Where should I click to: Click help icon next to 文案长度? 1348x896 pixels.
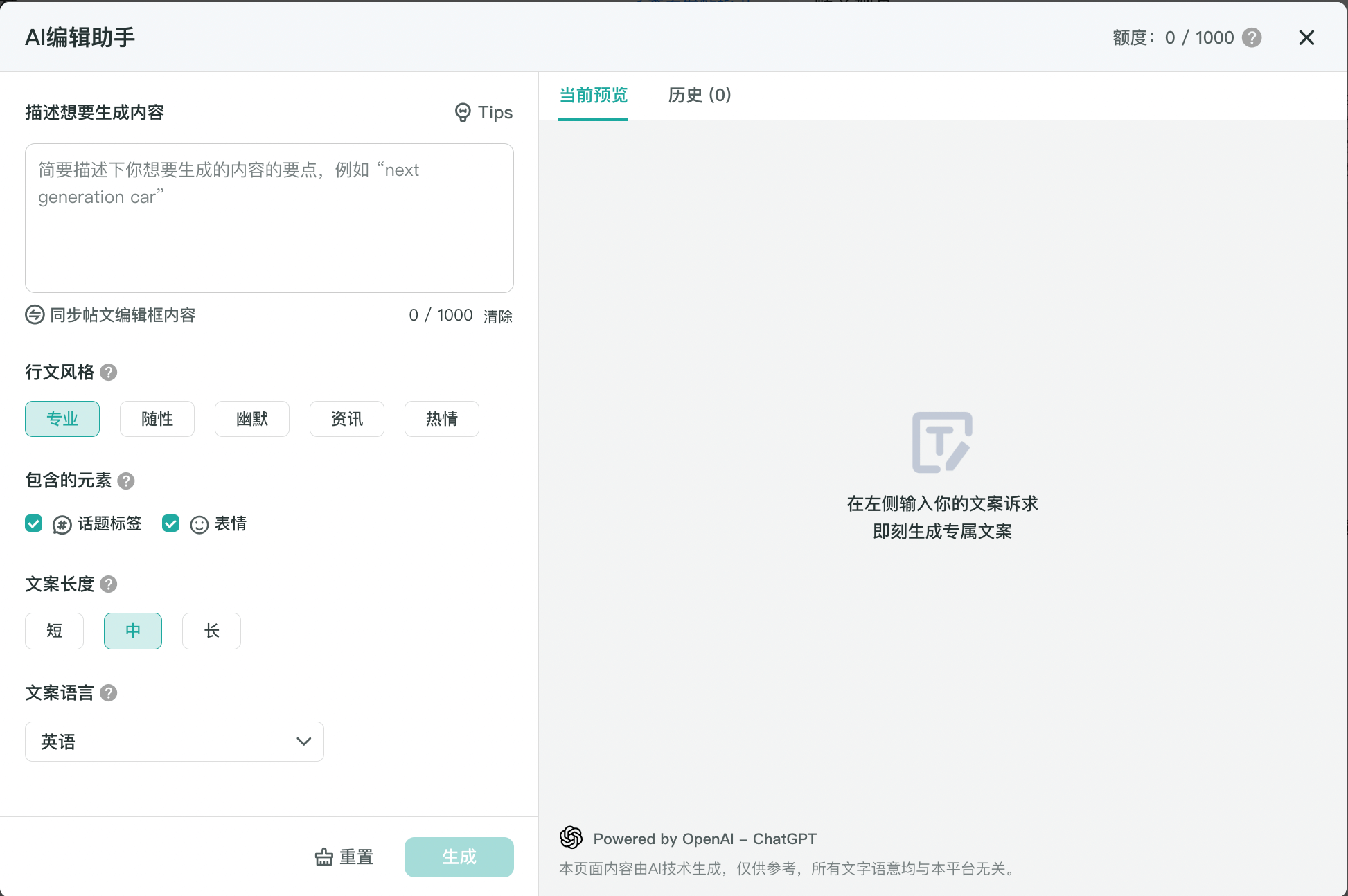pyautogui.click(x=109, y=584)
